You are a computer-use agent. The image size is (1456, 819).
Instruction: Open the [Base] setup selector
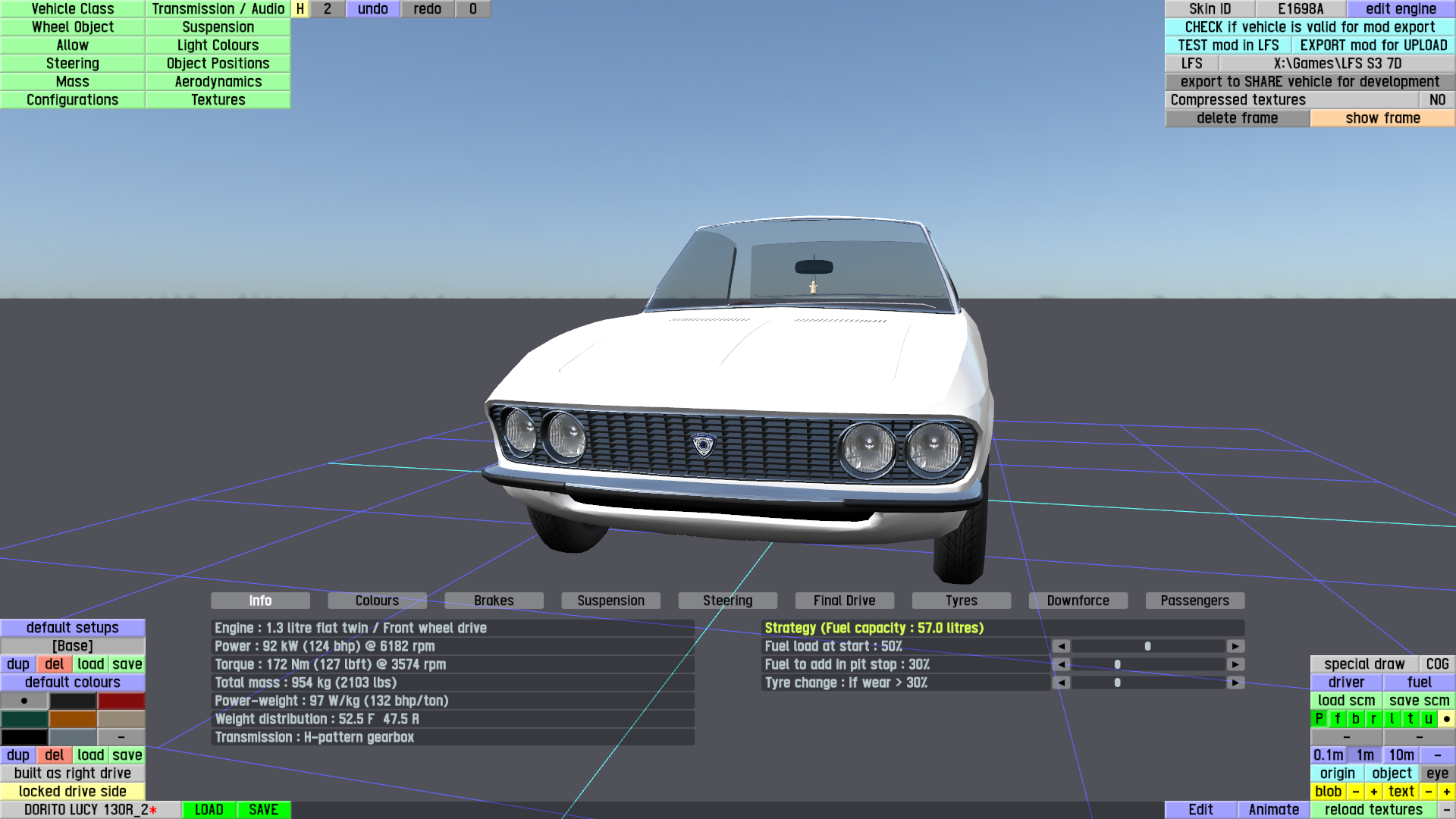click(73, 646)
